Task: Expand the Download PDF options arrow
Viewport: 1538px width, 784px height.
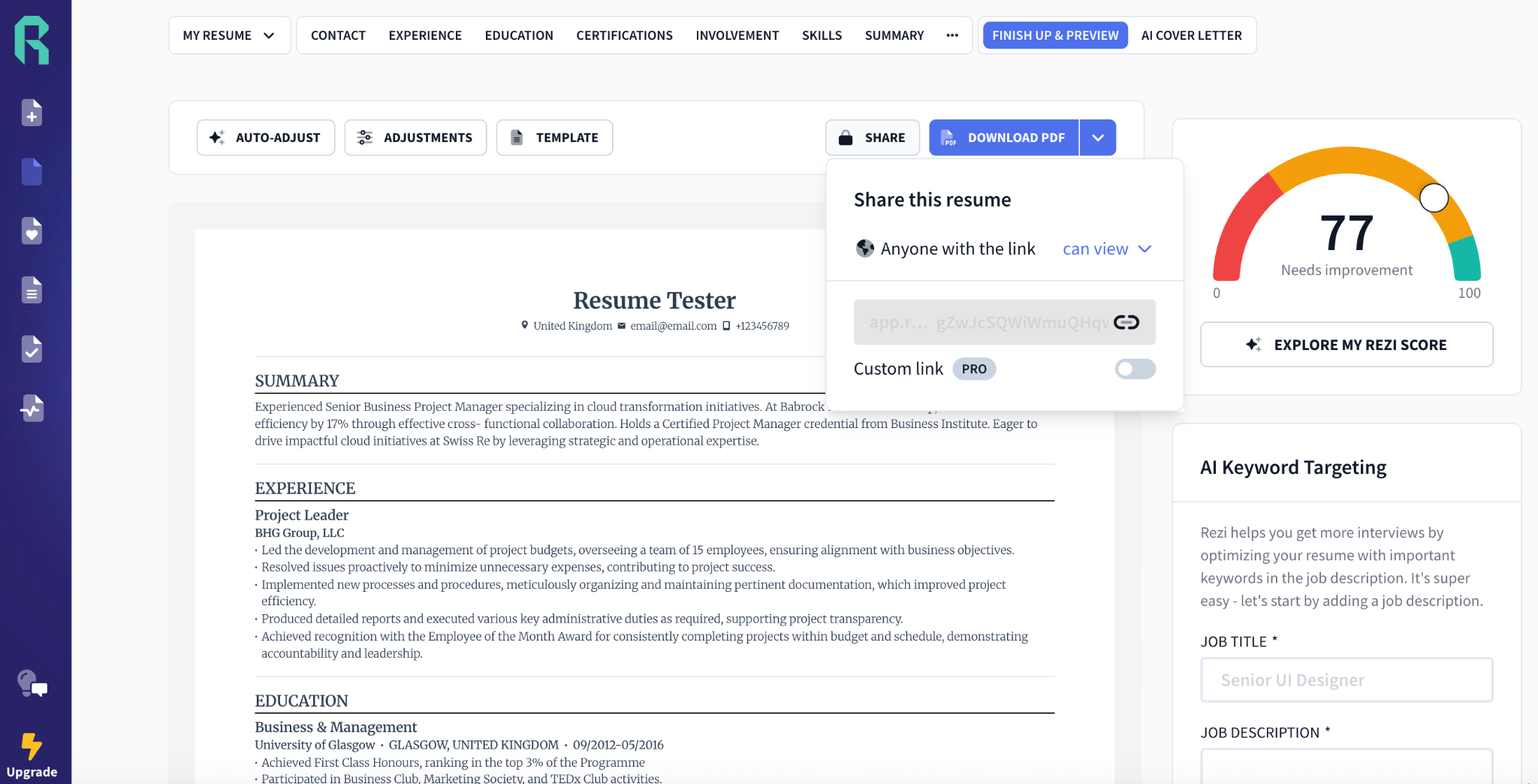Action: 1098,137
